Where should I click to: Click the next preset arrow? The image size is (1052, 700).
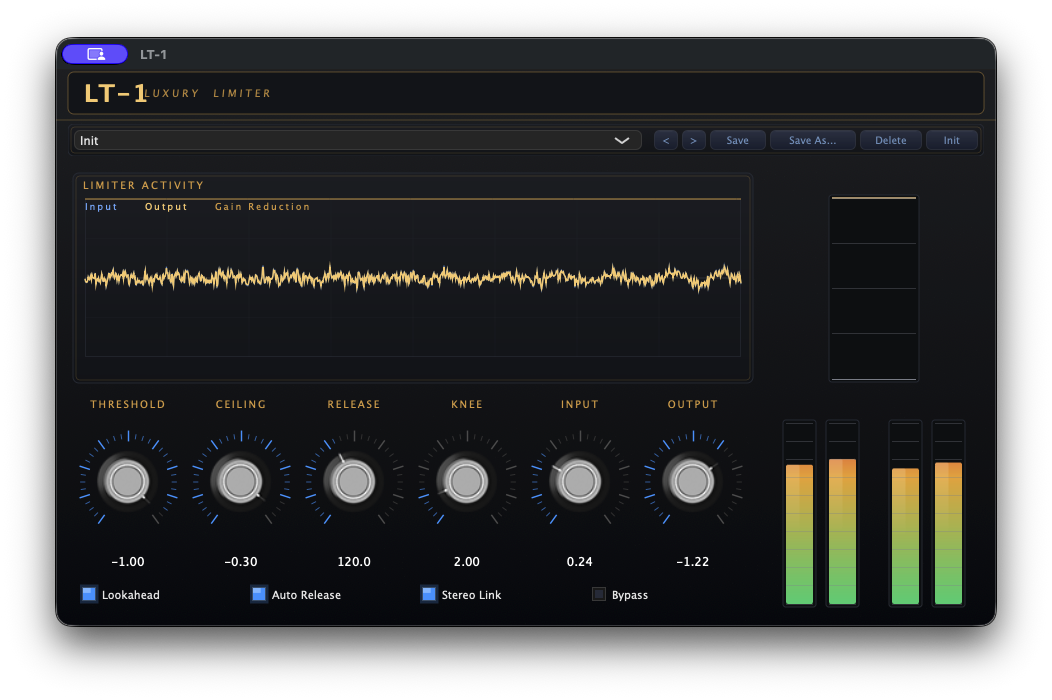coord(693,140)
